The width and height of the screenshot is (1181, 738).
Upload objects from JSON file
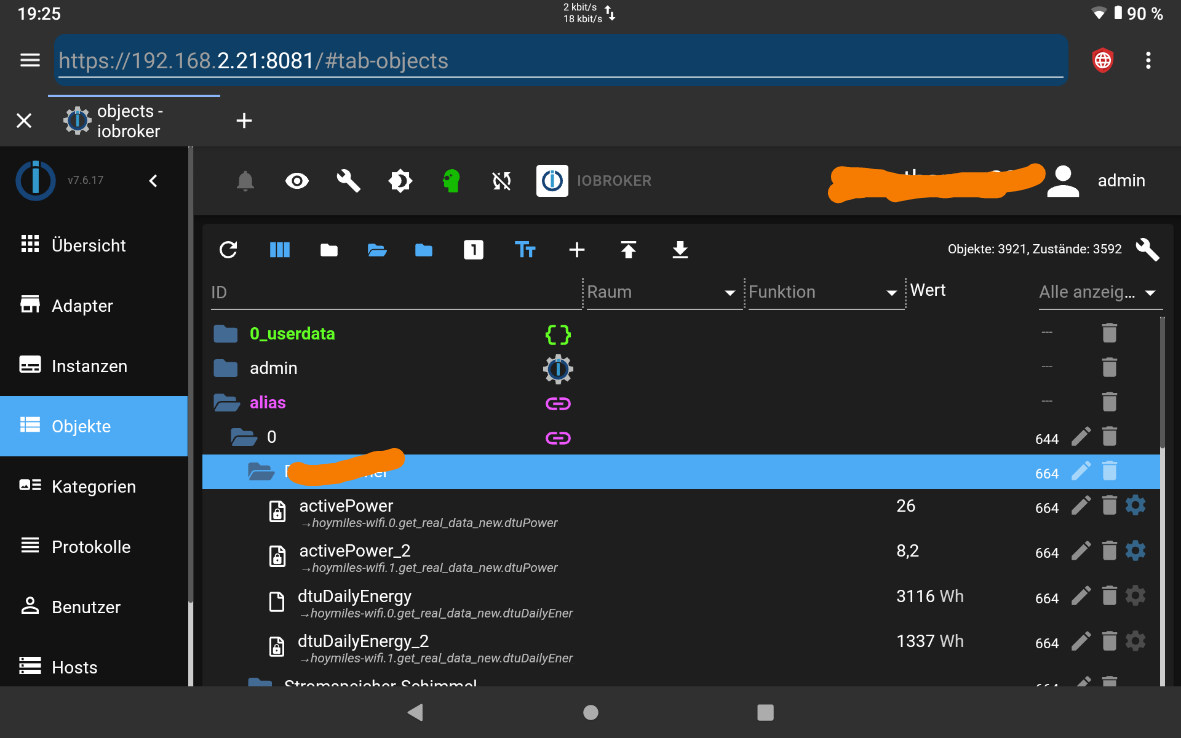[628, 250]
